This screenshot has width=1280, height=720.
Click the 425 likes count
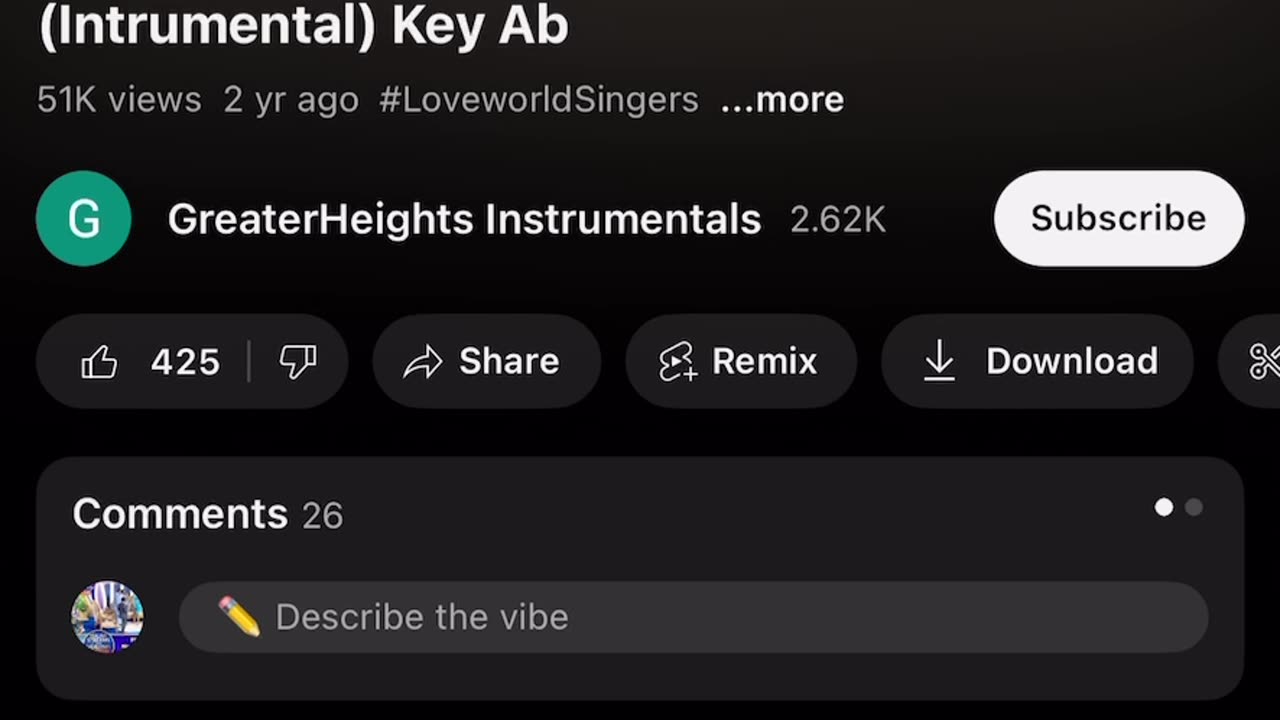coord(185,362)
